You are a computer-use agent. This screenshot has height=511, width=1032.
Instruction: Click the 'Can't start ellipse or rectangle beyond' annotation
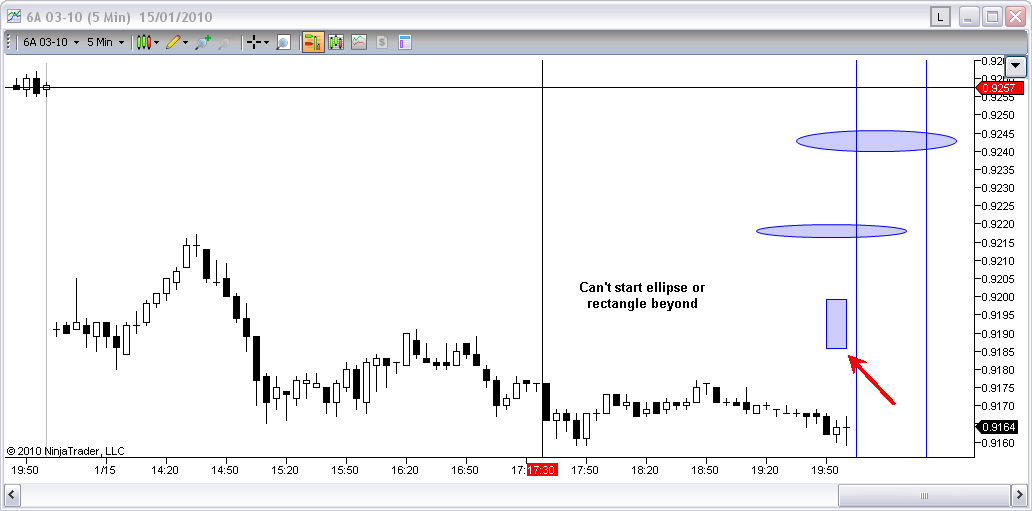click(x=642, y=296)
